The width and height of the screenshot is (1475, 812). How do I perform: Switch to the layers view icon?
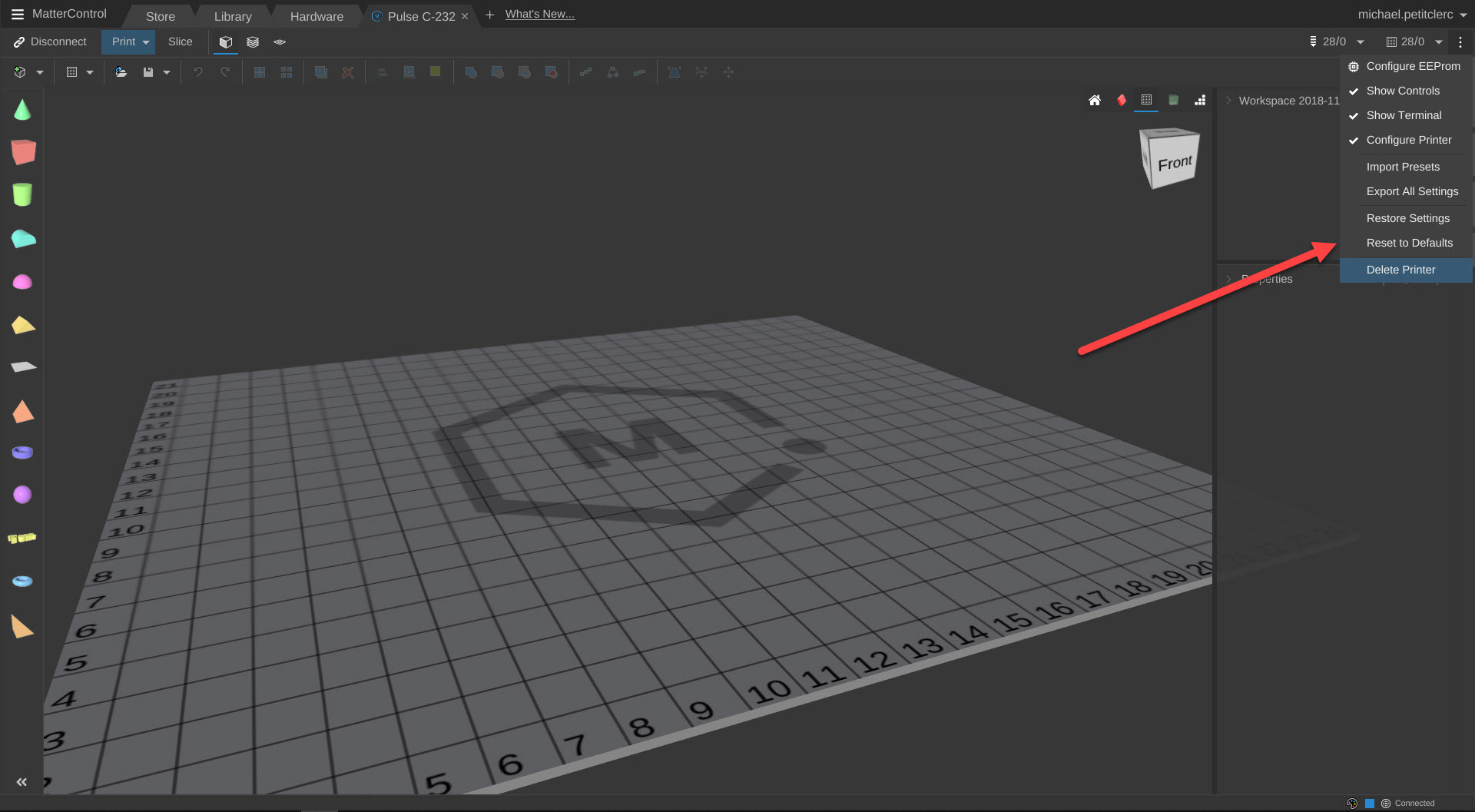click(x=253, y=42)
